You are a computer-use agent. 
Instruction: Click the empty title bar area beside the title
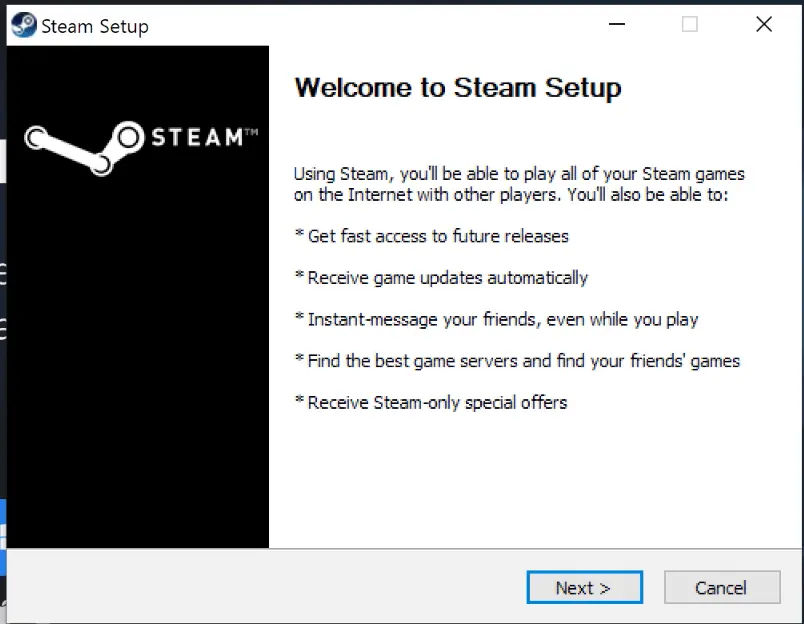coord(374,25)
